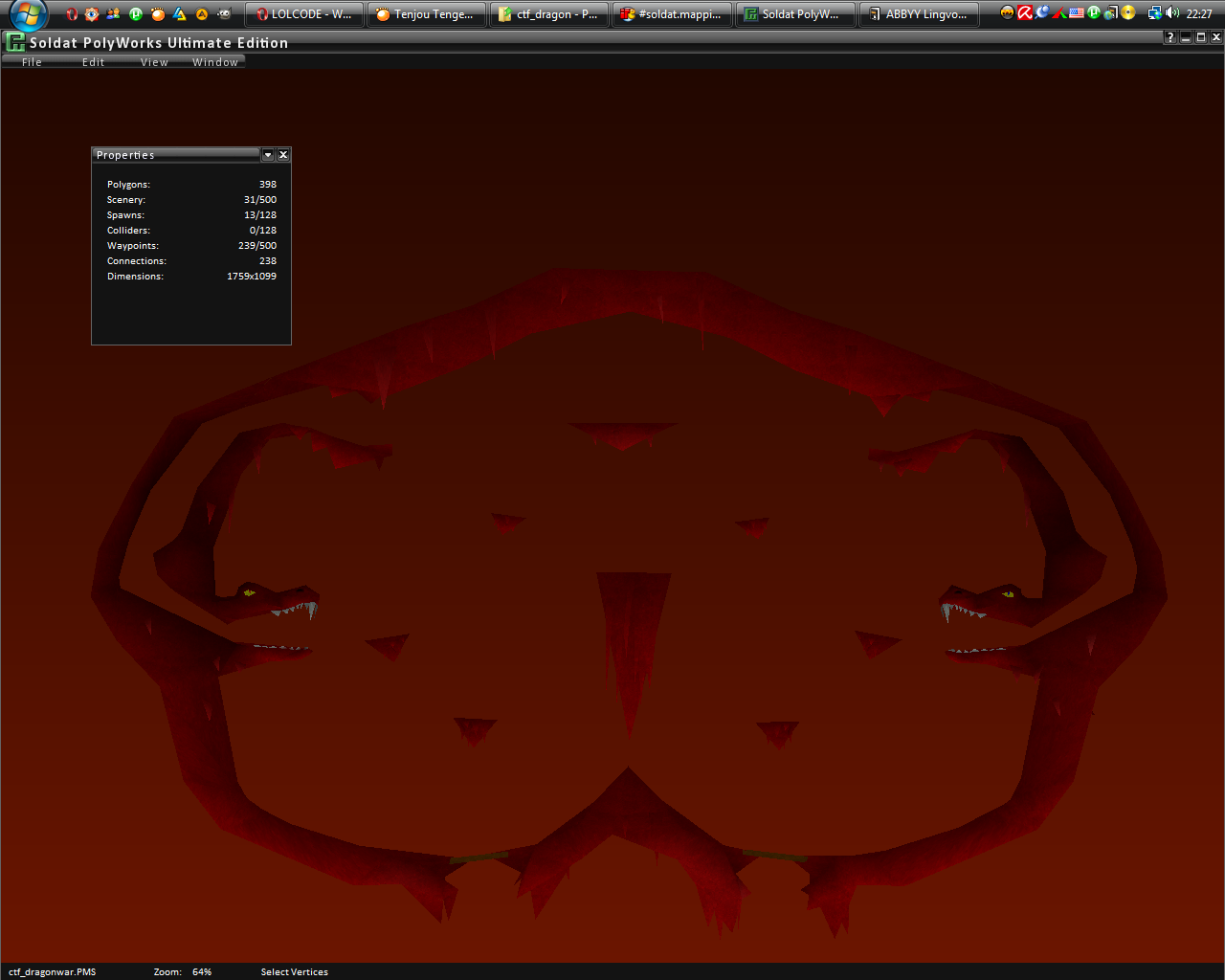Launch uTorrent from the quick launch bar
The height and width of the screenshot is (980, 1225).
[136, 14]
